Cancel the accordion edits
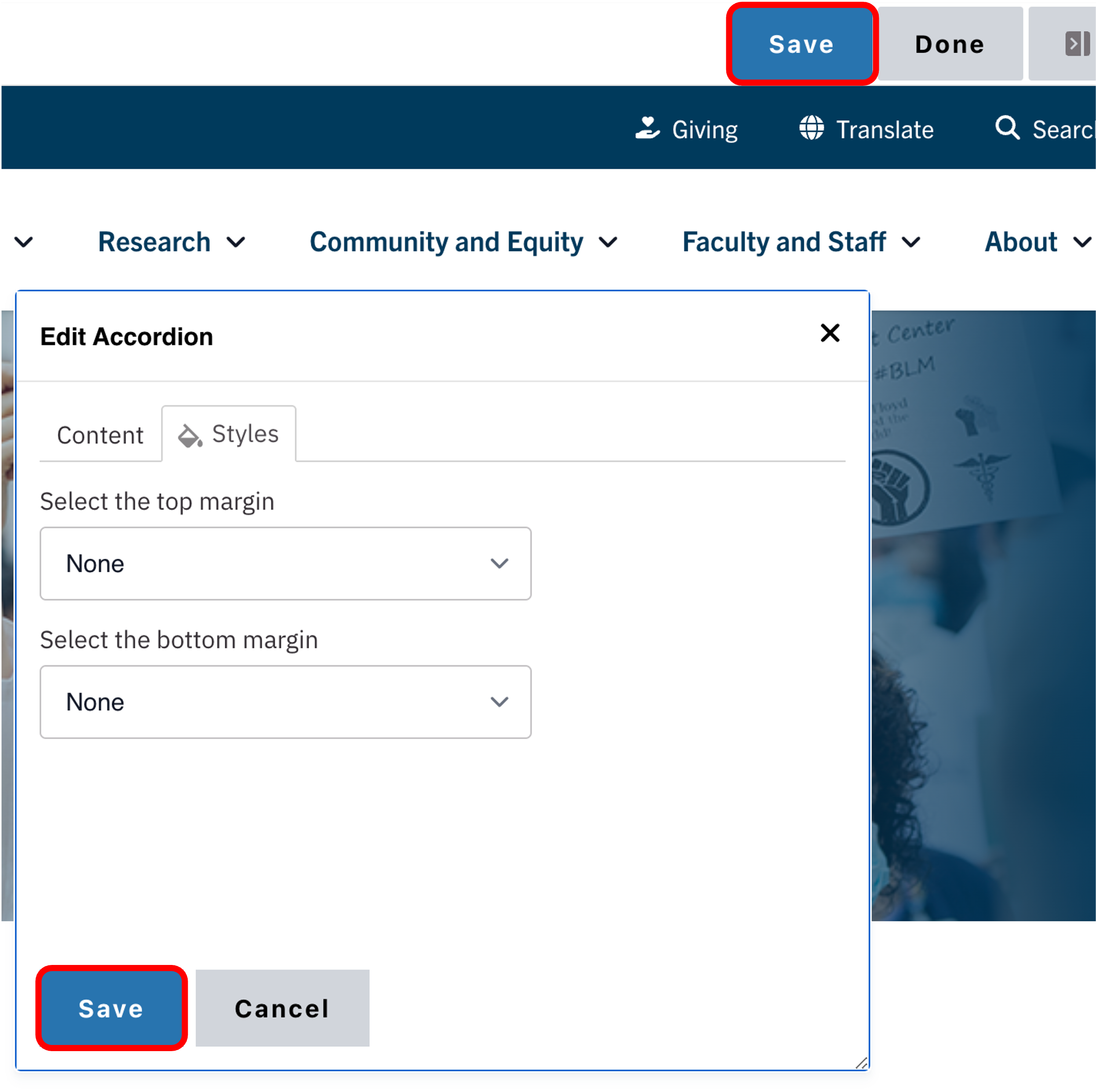 click(x=282, y=1008)
